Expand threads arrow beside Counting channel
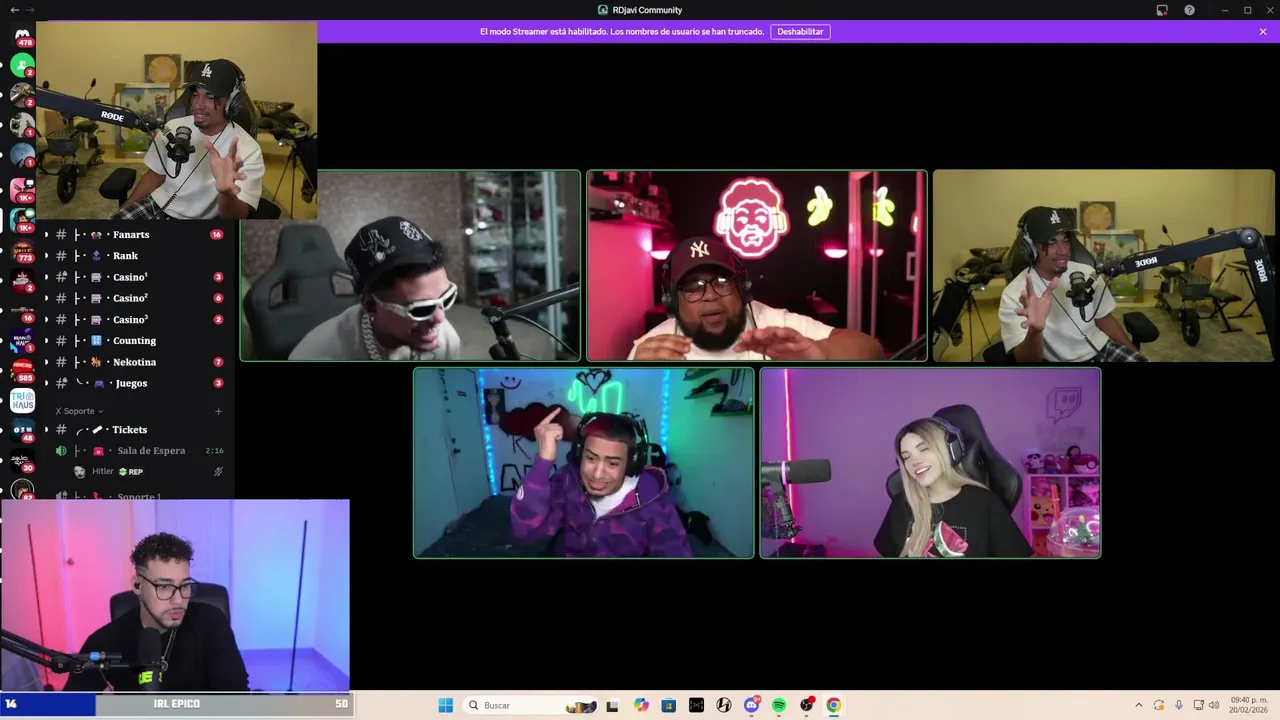The width and height of the screenshot is (1280, 720). point(45,341)
